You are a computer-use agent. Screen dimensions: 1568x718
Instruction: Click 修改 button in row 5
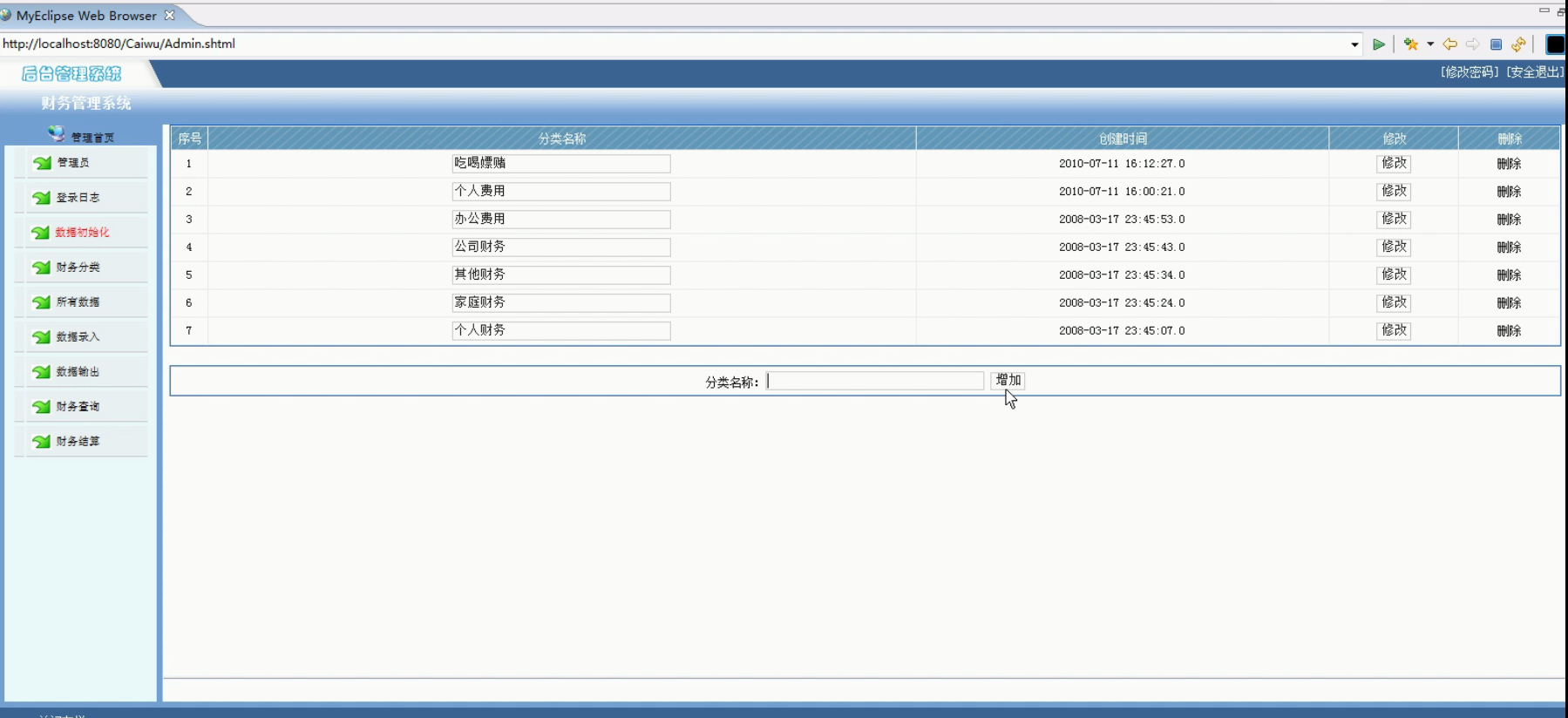(1394, 274)
